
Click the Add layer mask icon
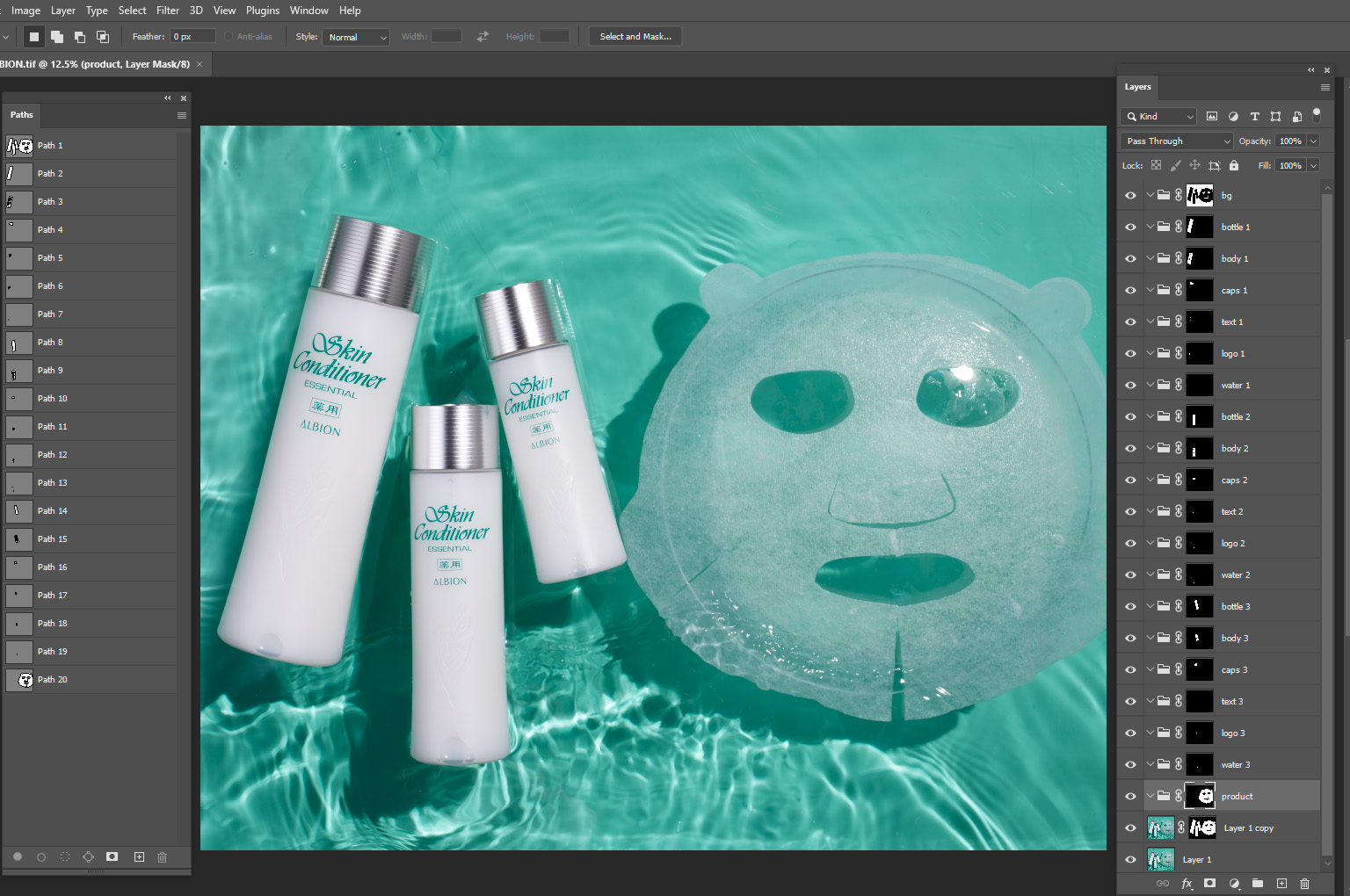(x=1208, y=883)
